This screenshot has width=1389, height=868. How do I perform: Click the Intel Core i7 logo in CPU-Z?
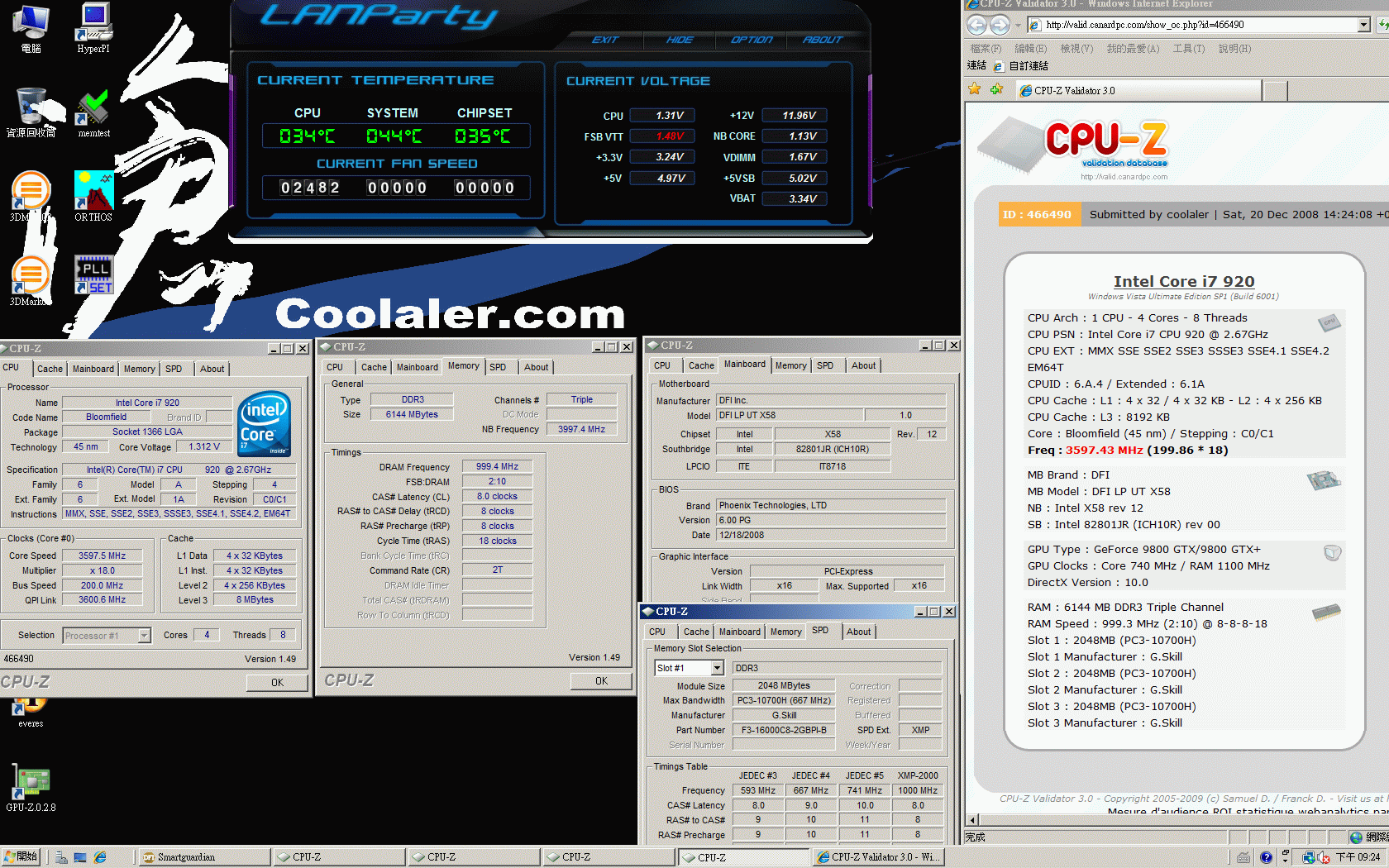tap(265, 423)
